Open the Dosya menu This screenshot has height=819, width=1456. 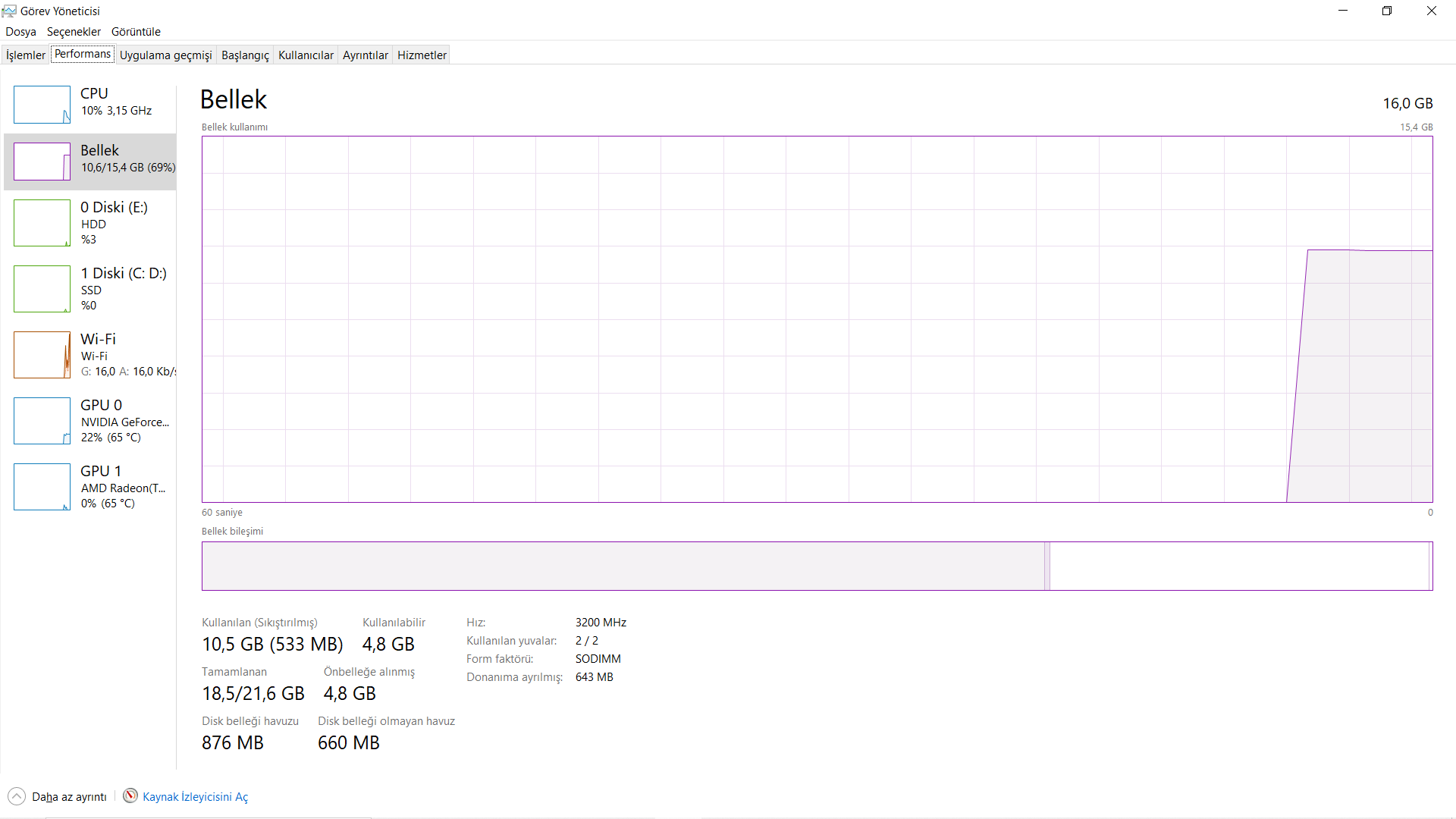[20, 32]
